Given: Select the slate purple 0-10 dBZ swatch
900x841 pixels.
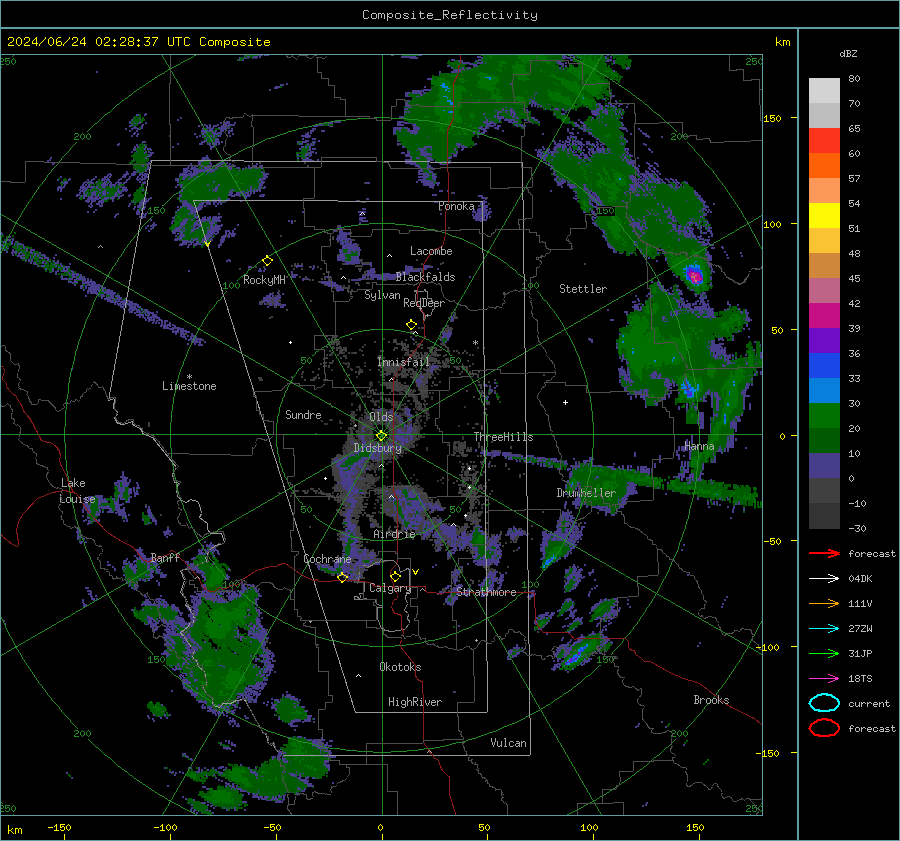Looking at the screenshot, I should pos(824,466).
